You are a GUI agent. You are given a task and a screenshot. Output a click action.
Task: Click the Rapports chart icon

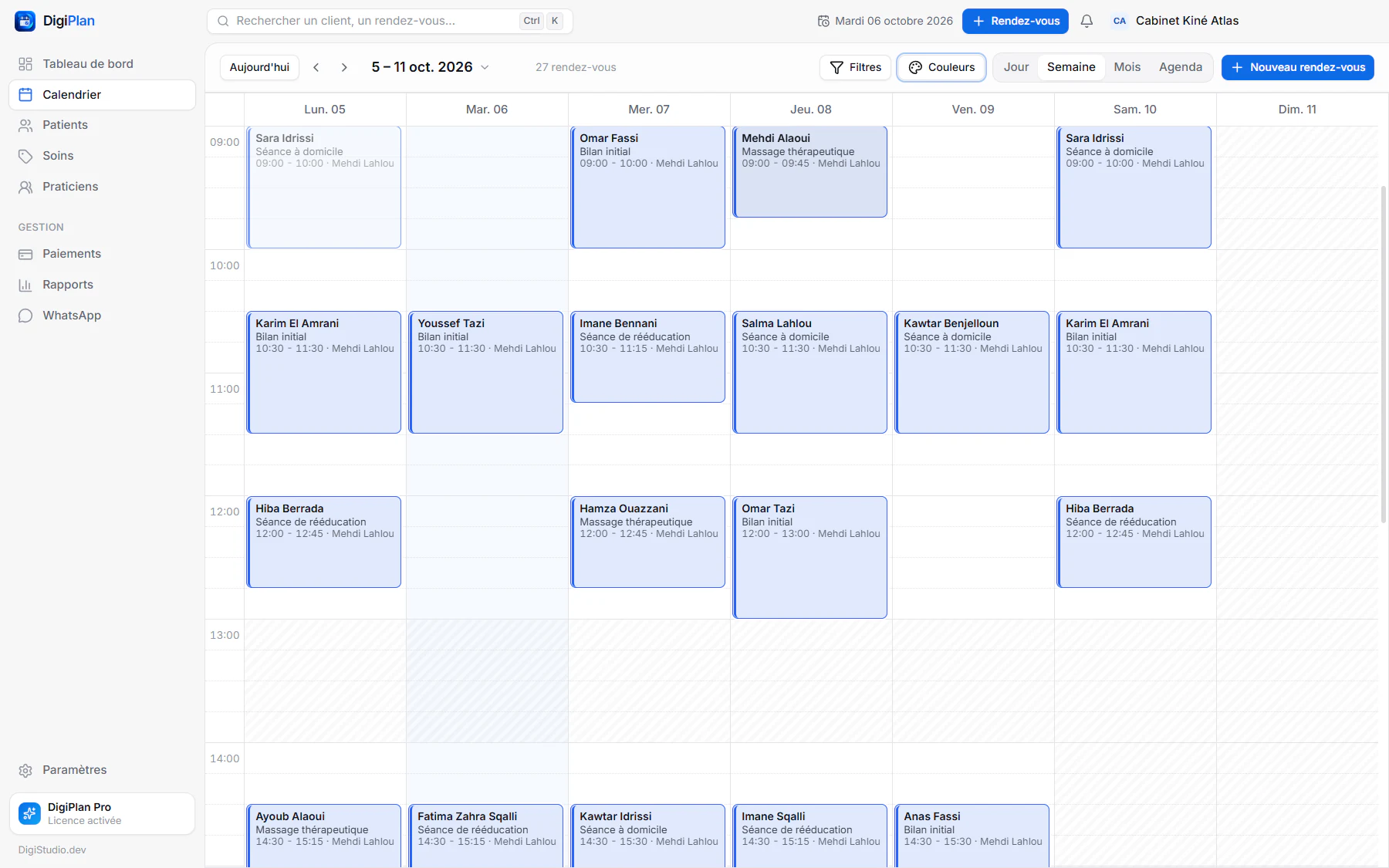[25, 285]
